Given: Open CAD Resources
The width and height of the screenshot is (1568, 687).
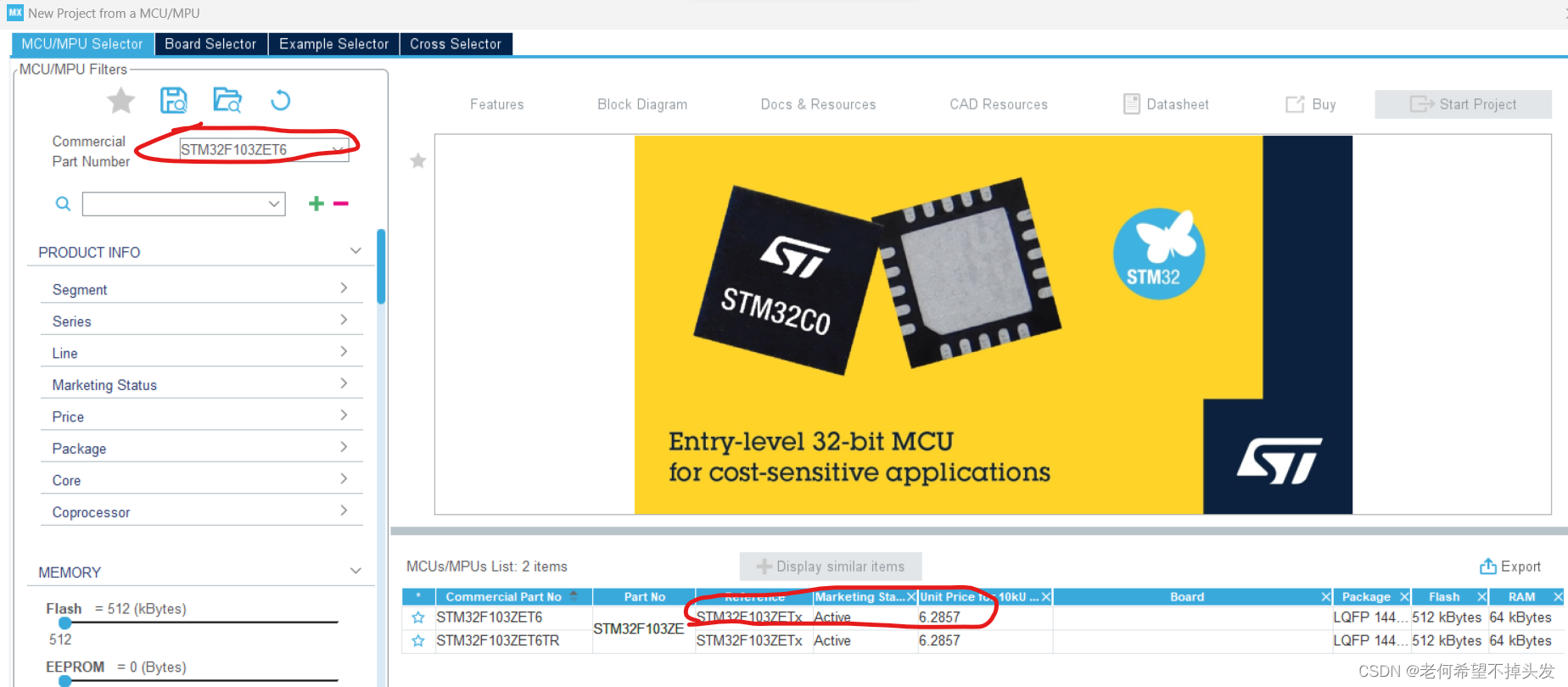Looking at the screenshot, I should 999,104.
